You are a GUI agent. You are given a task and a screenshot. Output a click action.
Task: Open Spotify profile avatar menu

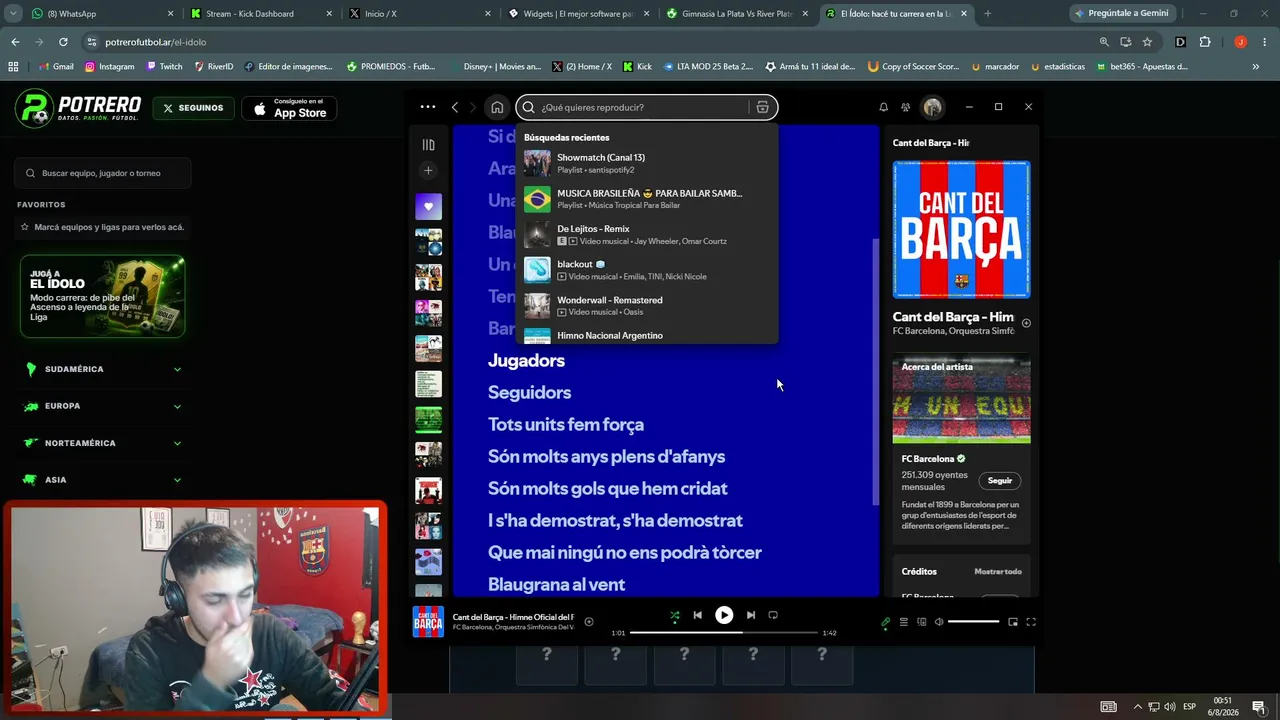click(x=933, y=107)
